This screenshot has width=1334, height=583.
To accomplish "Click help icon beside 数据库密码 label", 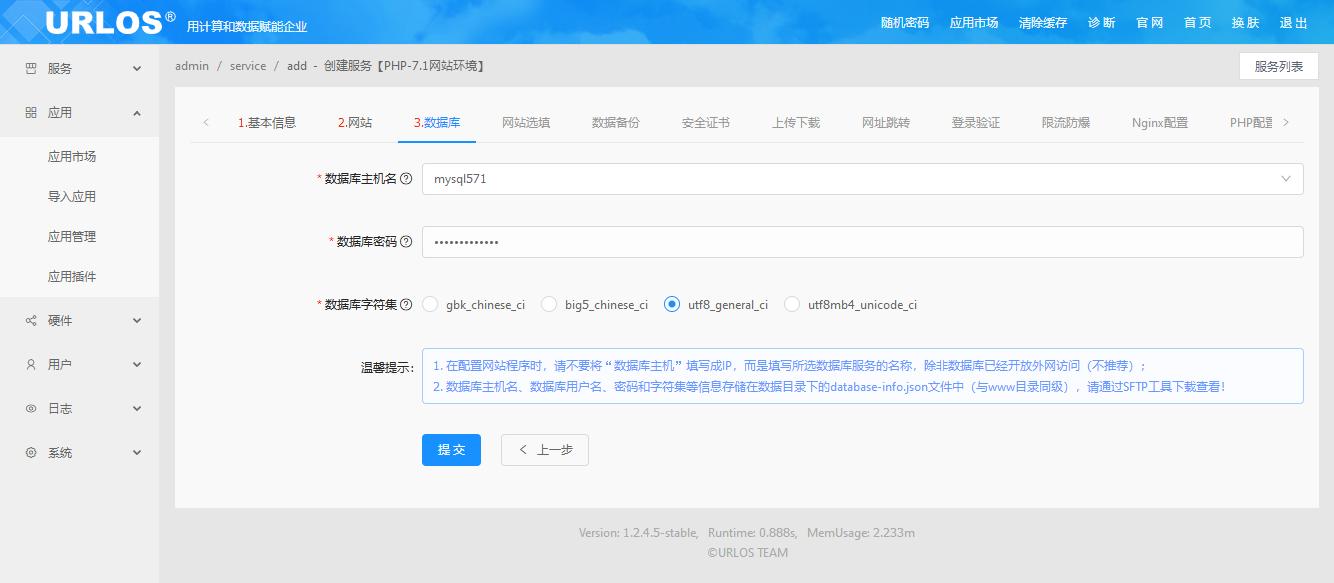I will [x=406, y=242].
